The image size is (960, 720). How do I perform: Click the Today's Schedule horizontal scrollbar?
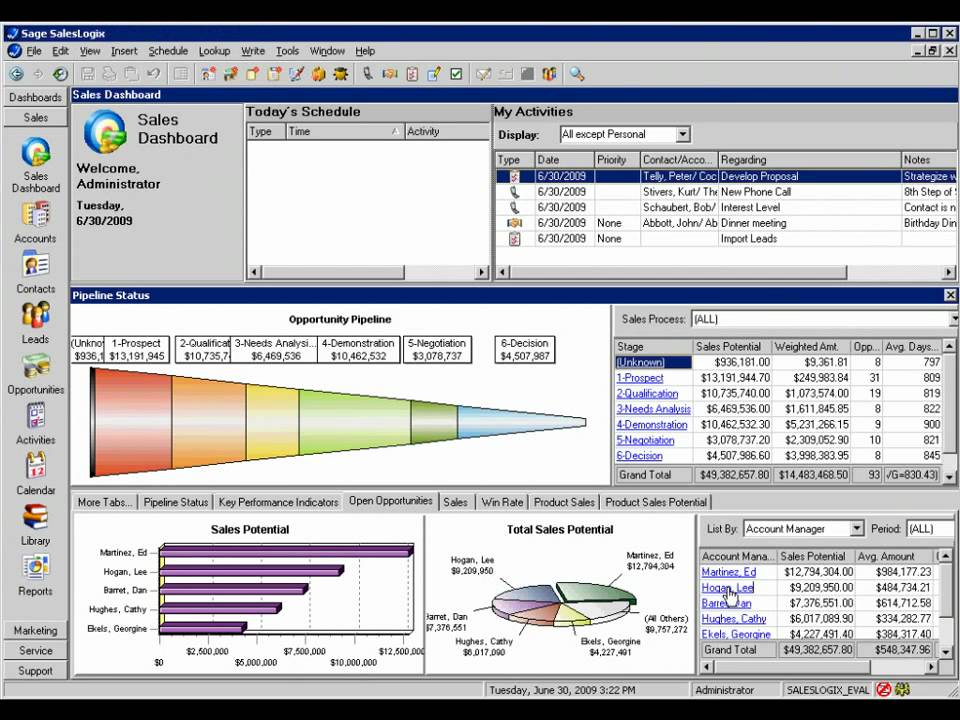[x=368, y=272]
